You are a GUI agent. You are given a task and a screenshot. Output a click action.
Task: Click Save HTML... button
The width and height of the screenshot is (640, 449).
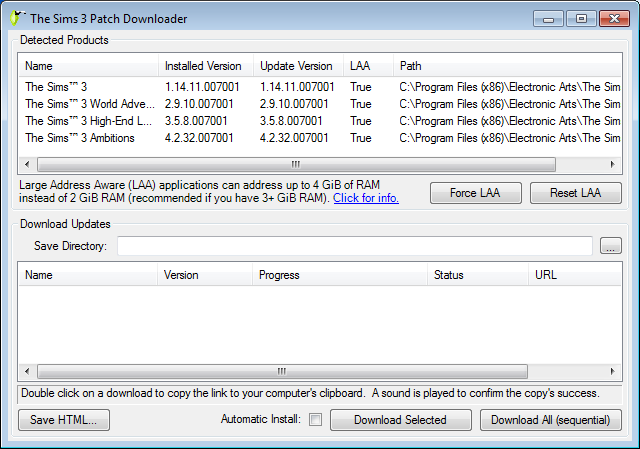64,420
